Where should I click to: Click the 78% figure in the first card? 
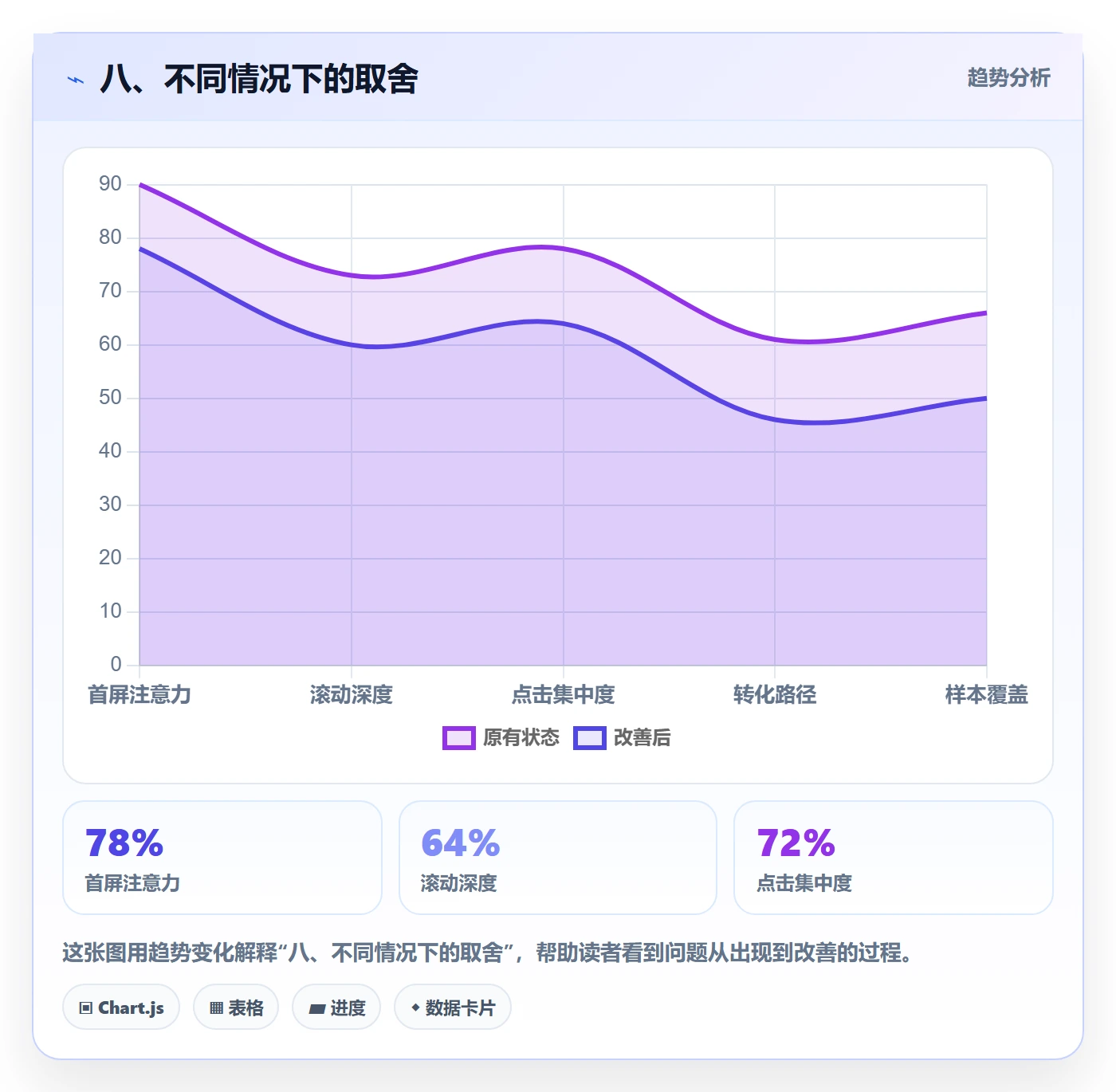click(124, 843)
